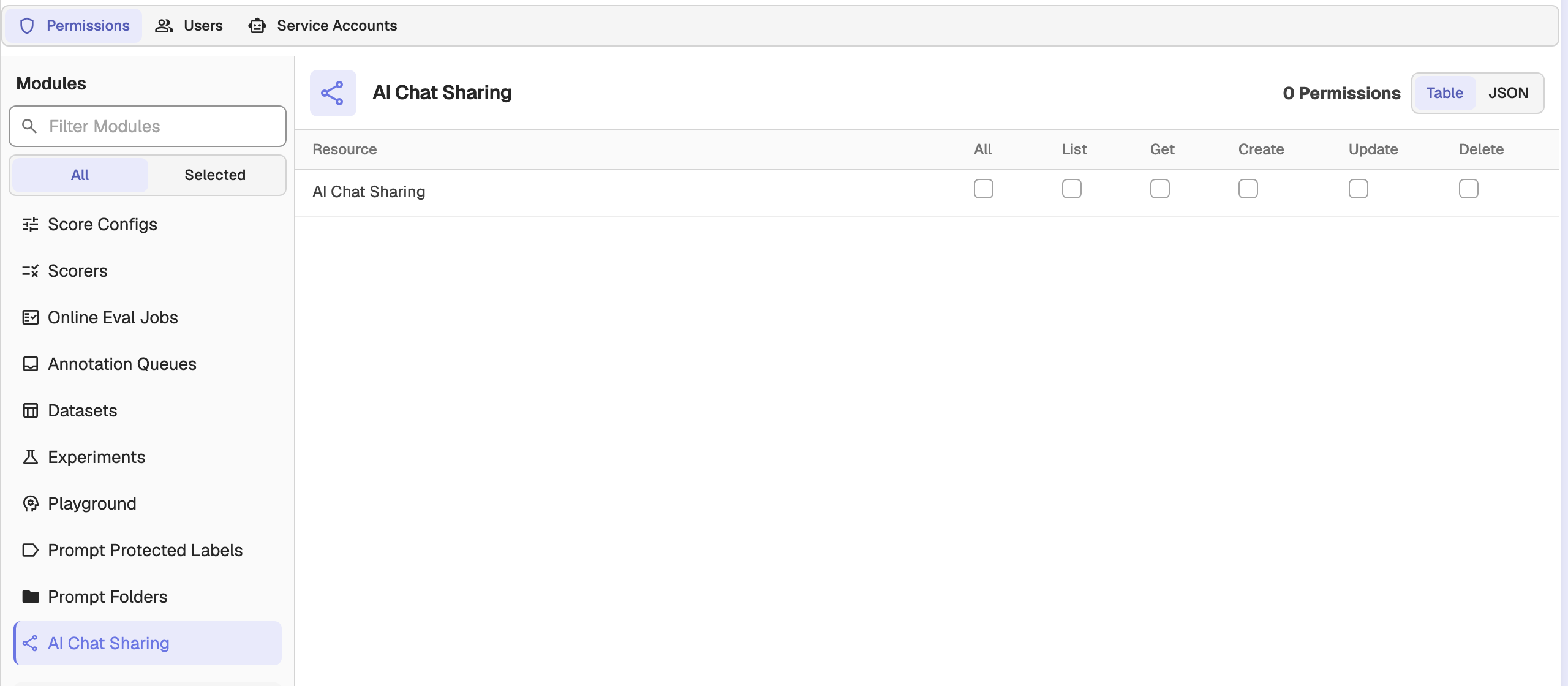Click the Experiments flask icon
This screenshot has height=686, width=1568.
(31, 457)
